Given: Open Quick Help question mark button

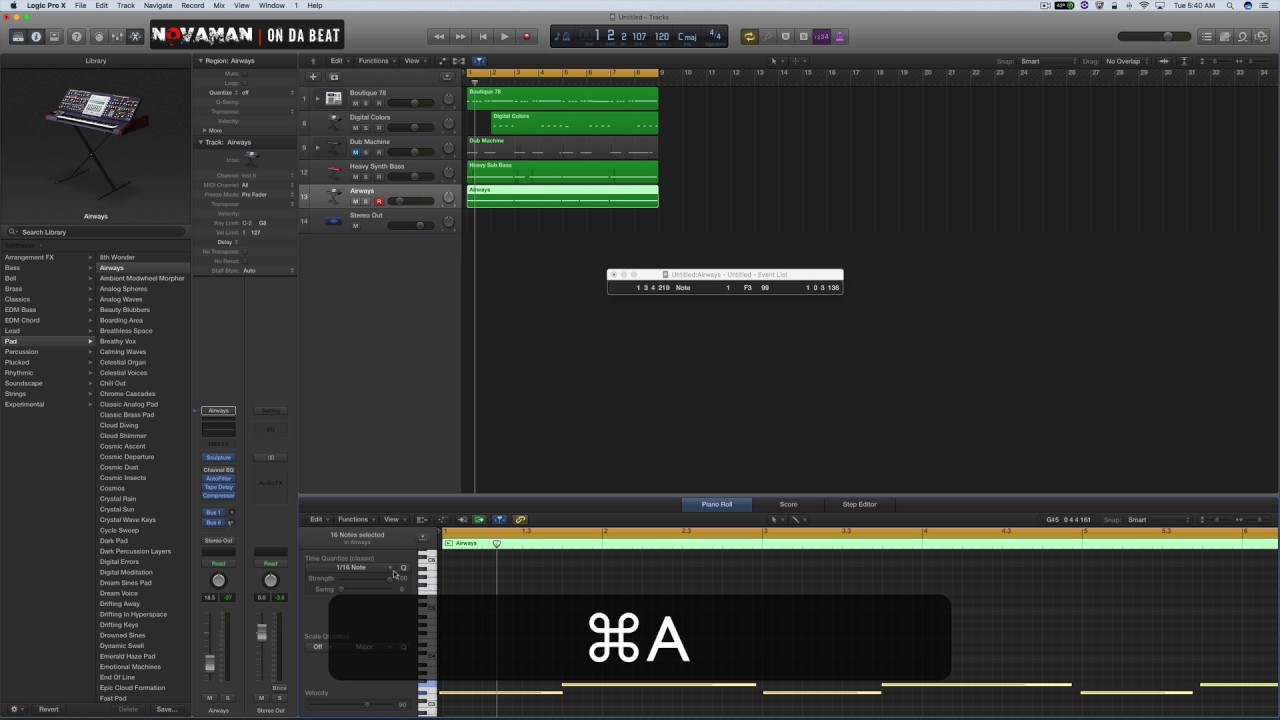Looking at the screenshot, I should click(76, 36).
